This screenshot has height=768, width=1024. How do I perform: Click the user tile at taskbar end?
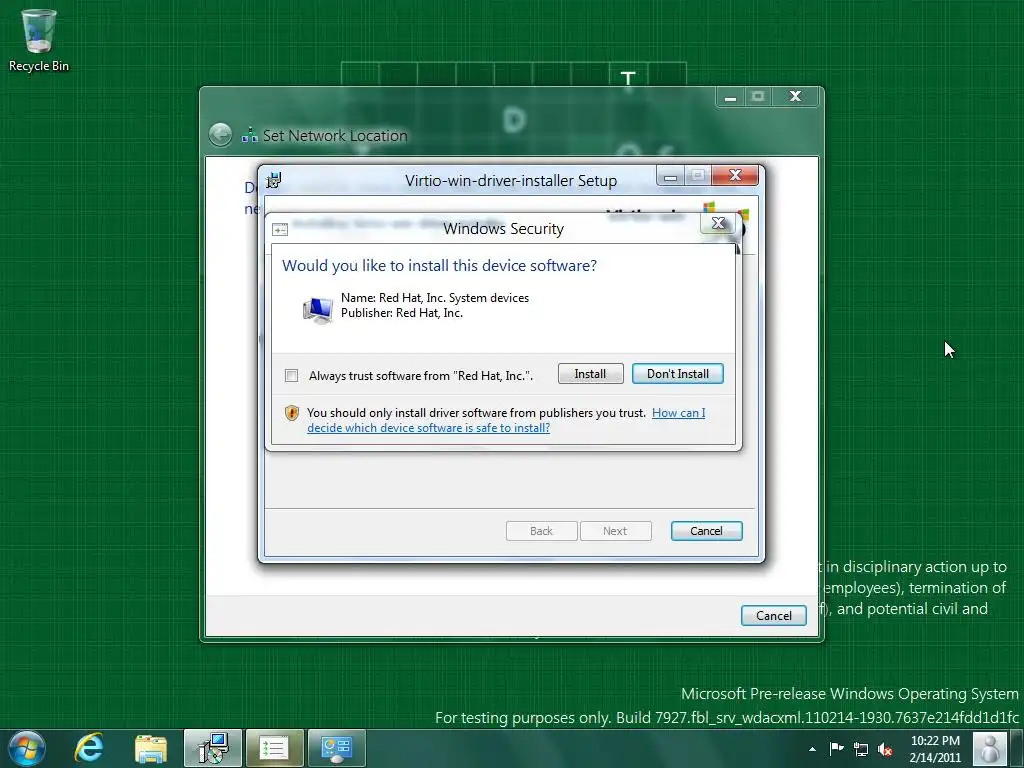(989, 748)
